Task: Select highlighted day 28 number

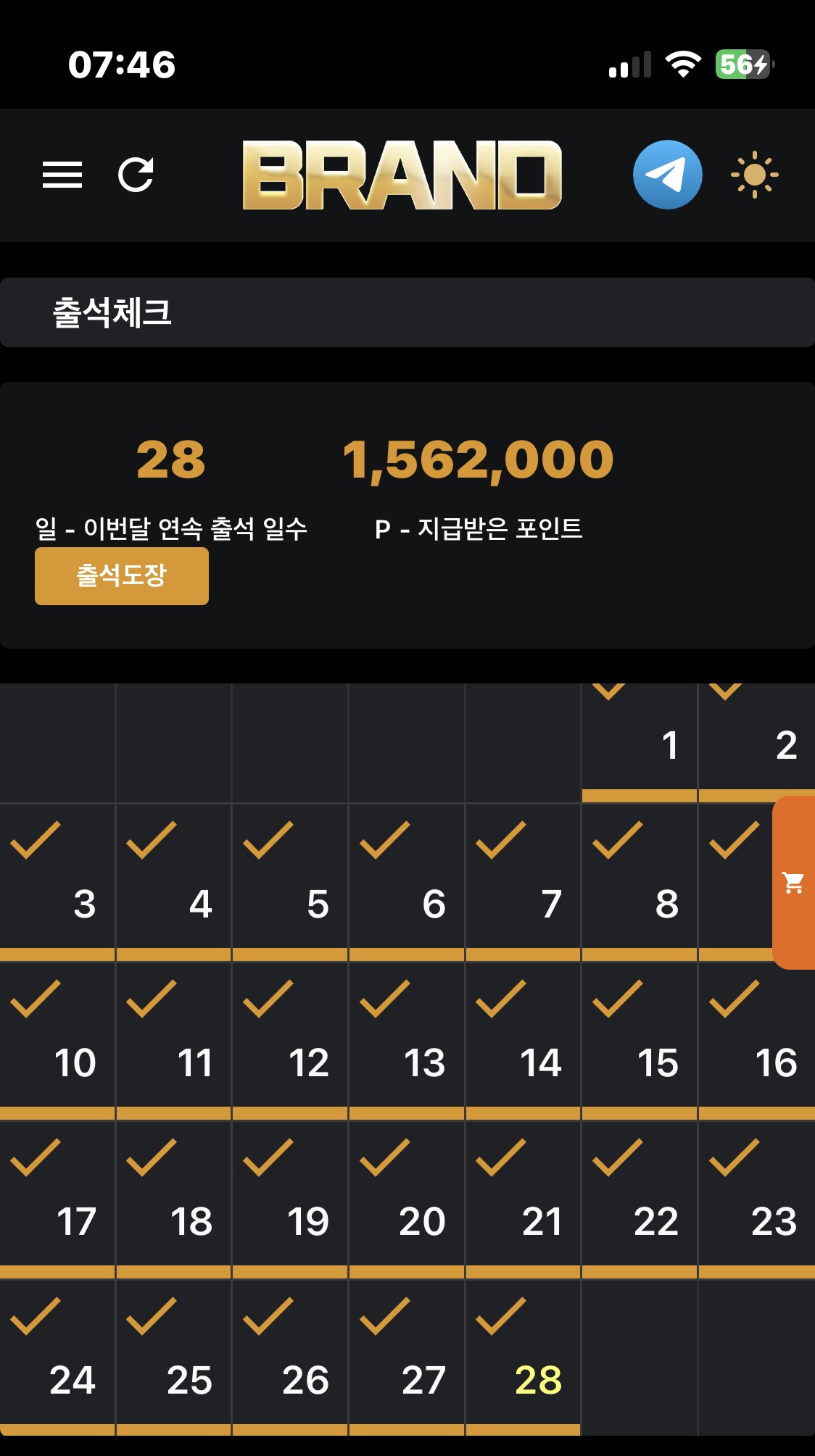Action: 538,1380
